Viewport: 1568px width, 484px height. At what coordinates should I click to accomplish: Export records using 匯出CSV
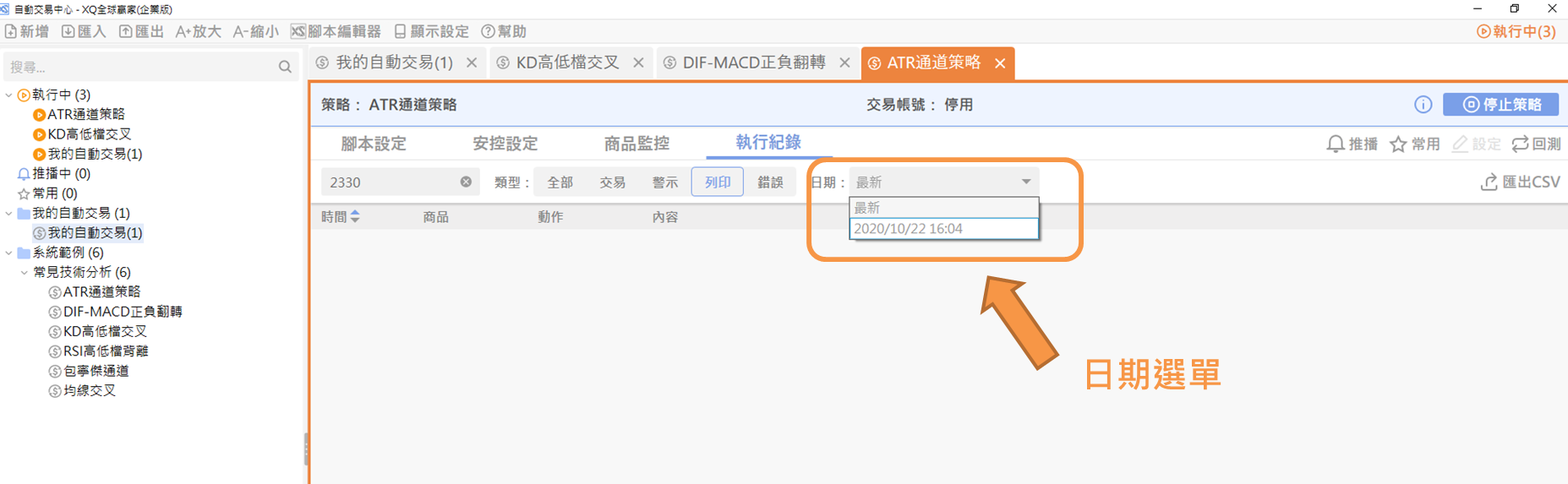(1521, 182)
